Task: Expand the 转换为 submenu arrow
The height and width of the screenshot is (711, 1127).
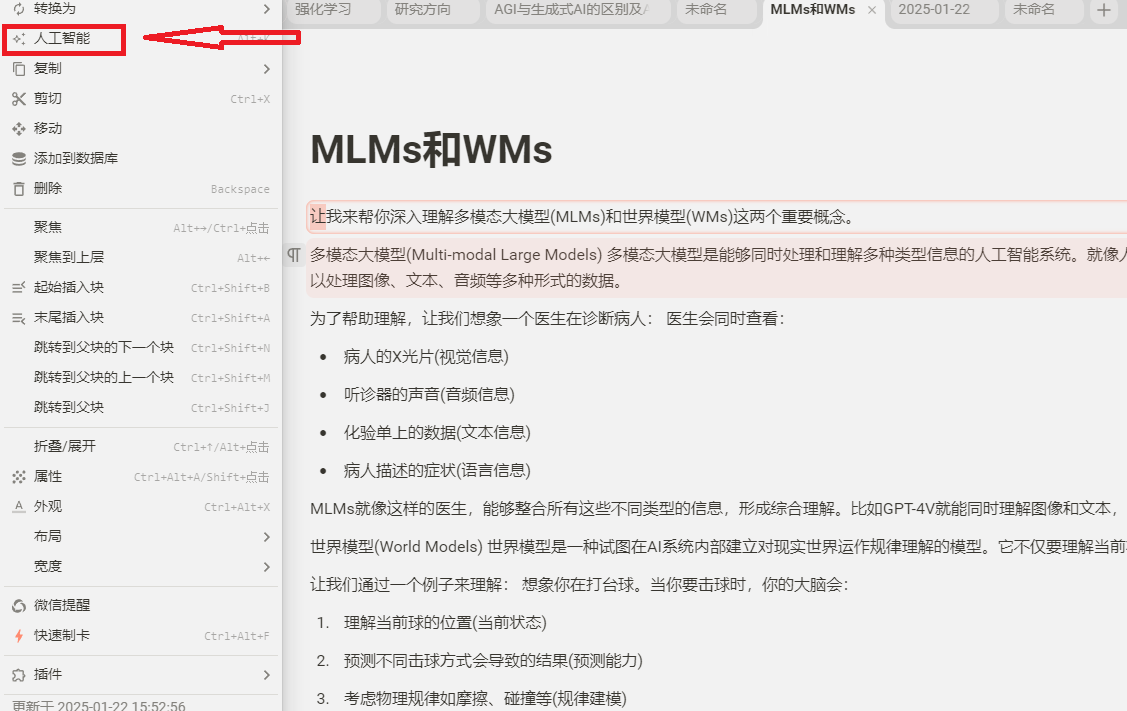Action: click(x=266, y=9)
